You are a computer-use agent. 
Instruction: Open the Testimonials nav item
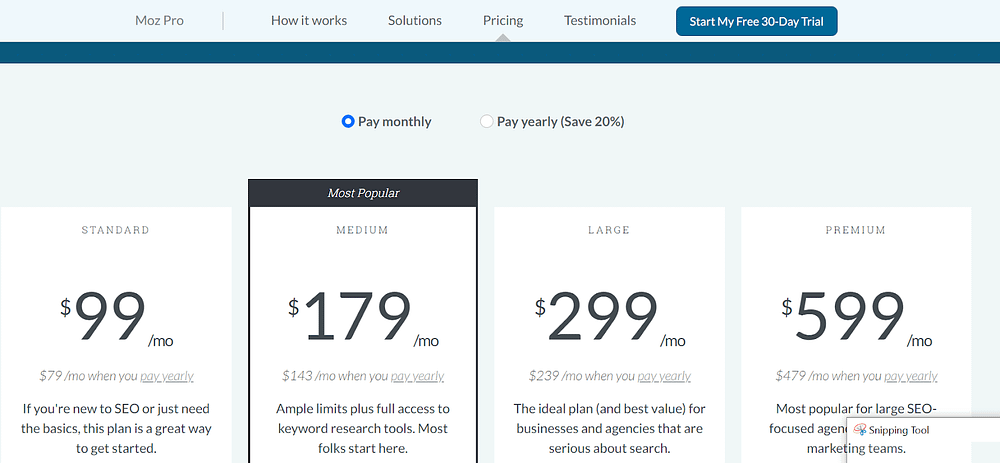pyautogui.click(x=599, y=20)
